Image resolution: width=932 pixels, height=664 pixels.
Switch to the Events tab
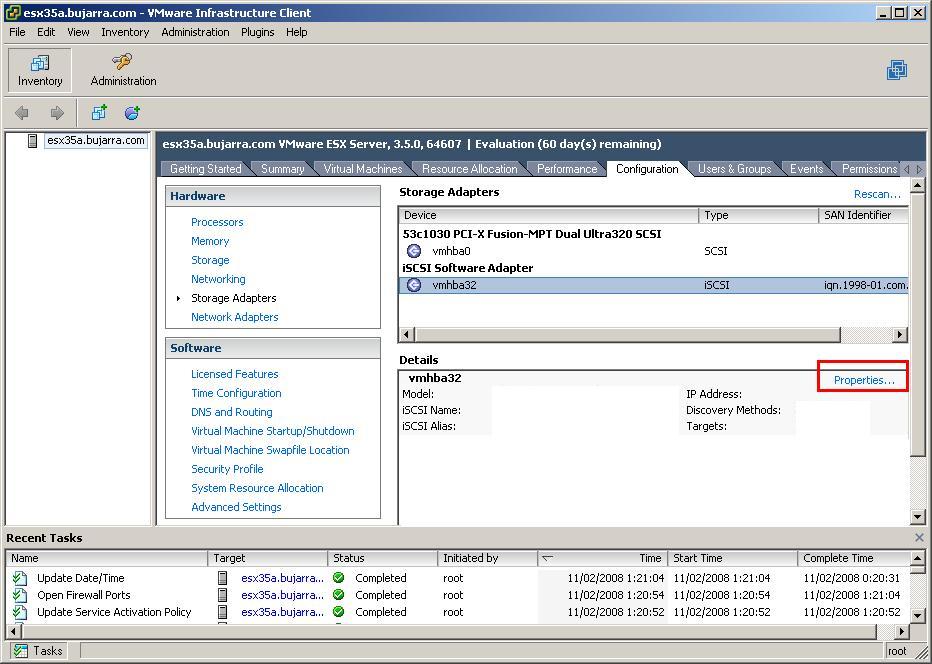(806, 169)
